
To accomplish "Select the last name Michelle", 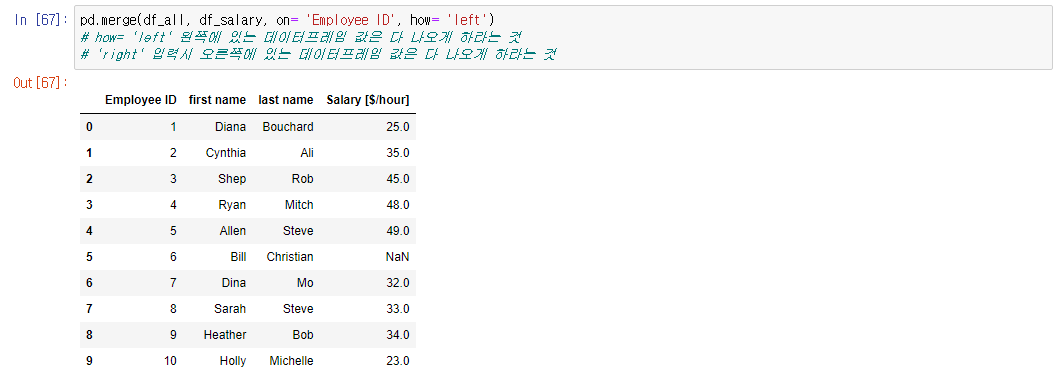I will 291,360.
